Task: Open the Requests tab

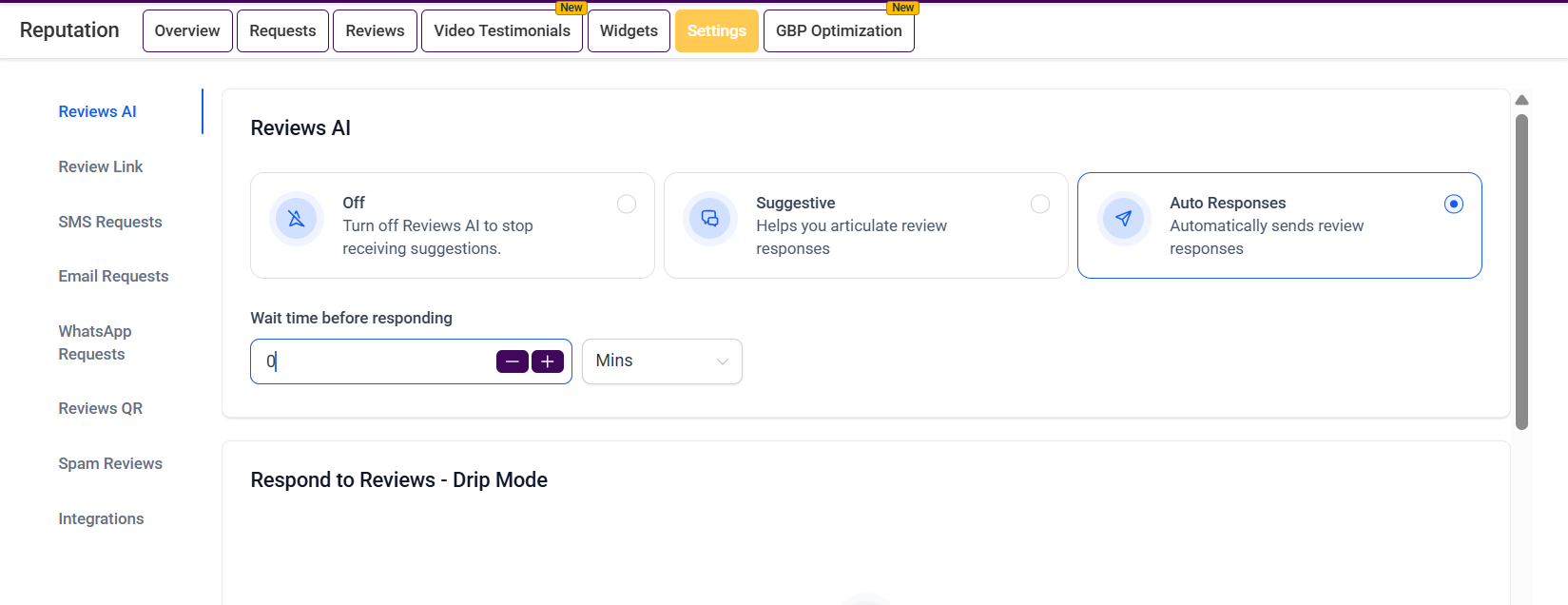Action: [x=282, y=30]
